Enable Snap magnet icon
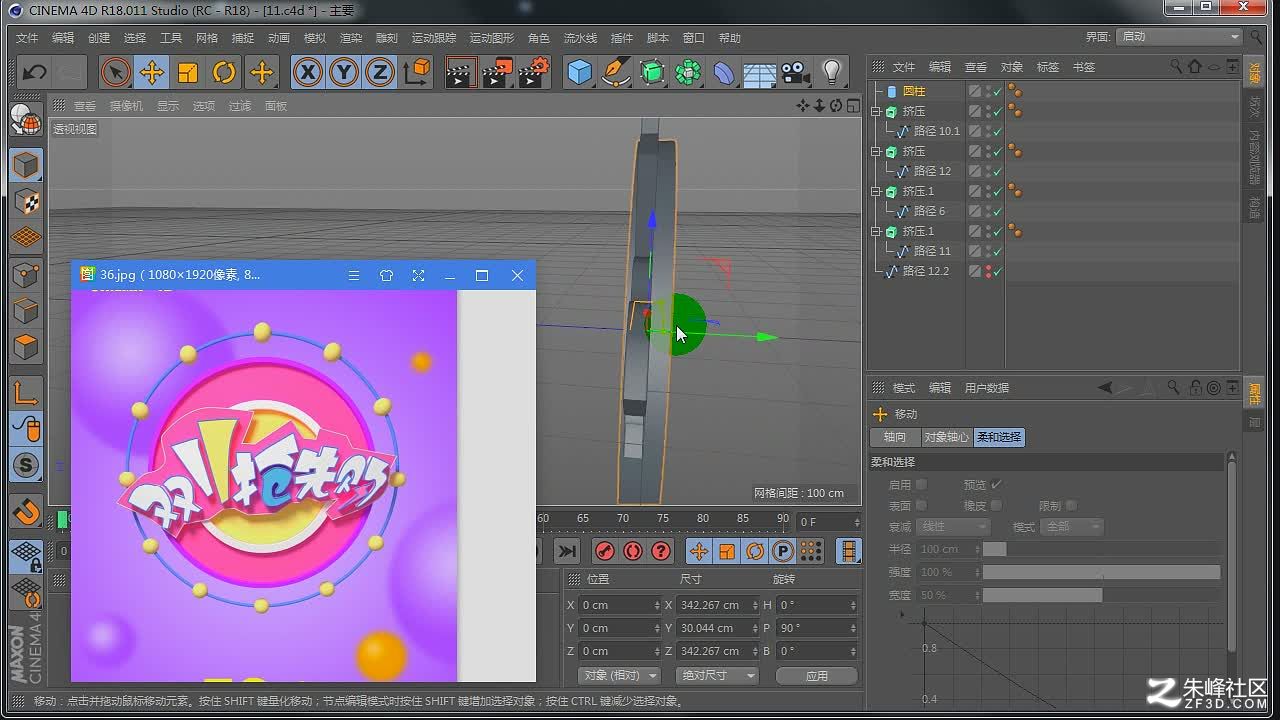The height and width of the screenshot is (720, 1280). (26, 511)
